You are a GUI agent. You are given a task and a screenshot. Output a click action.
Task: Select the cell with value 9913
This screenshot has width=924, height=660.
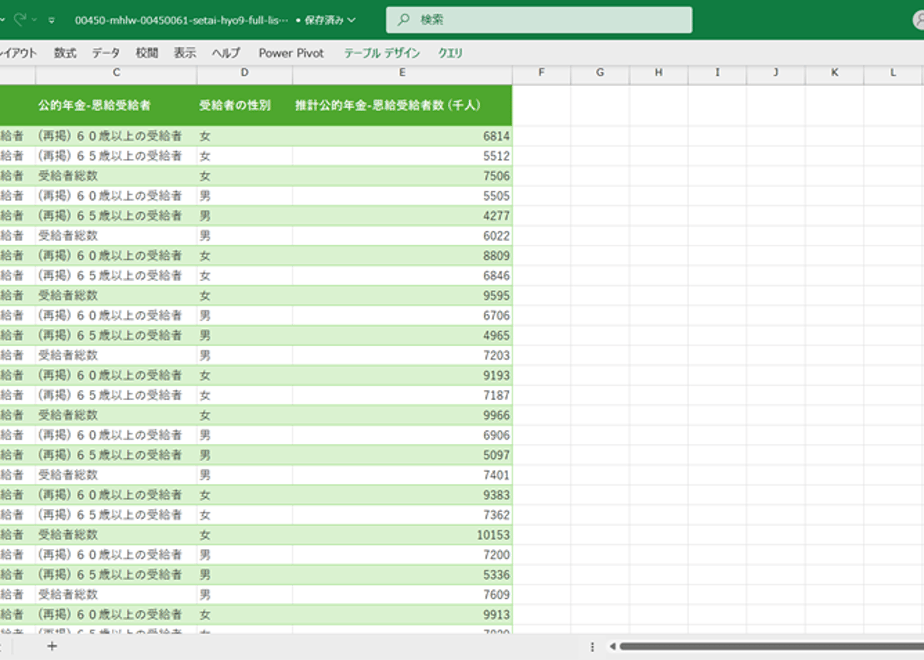tap(402, 615)
